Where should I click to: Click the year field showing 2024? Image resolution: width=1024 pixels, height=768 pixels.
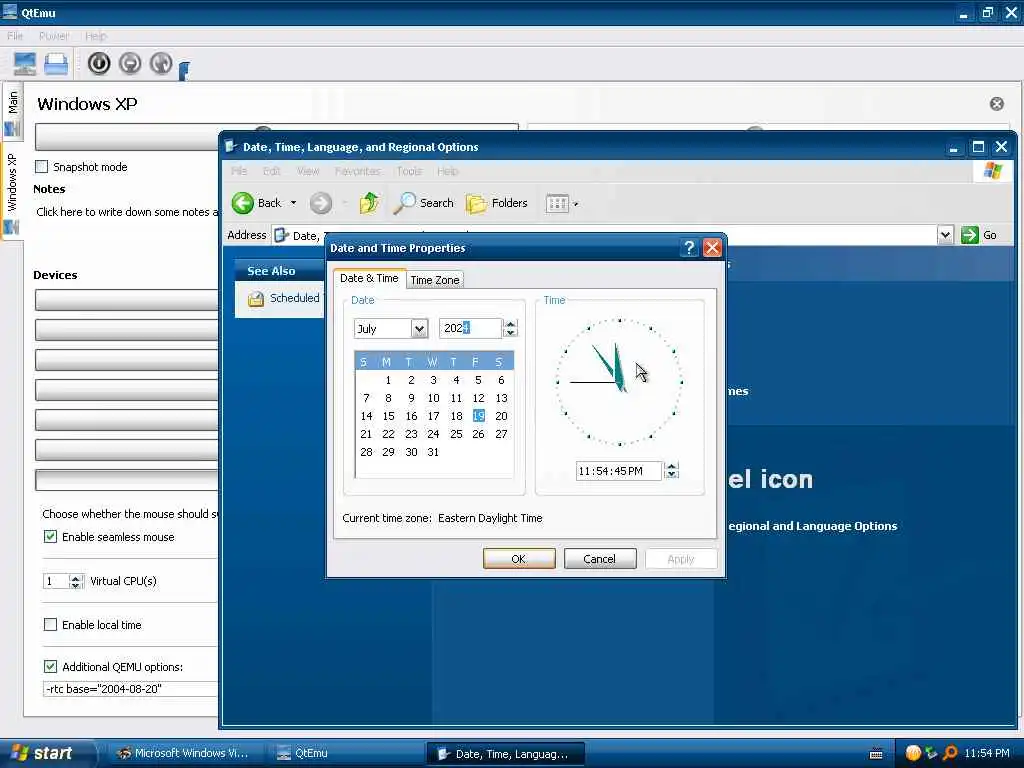pos(470,328)
